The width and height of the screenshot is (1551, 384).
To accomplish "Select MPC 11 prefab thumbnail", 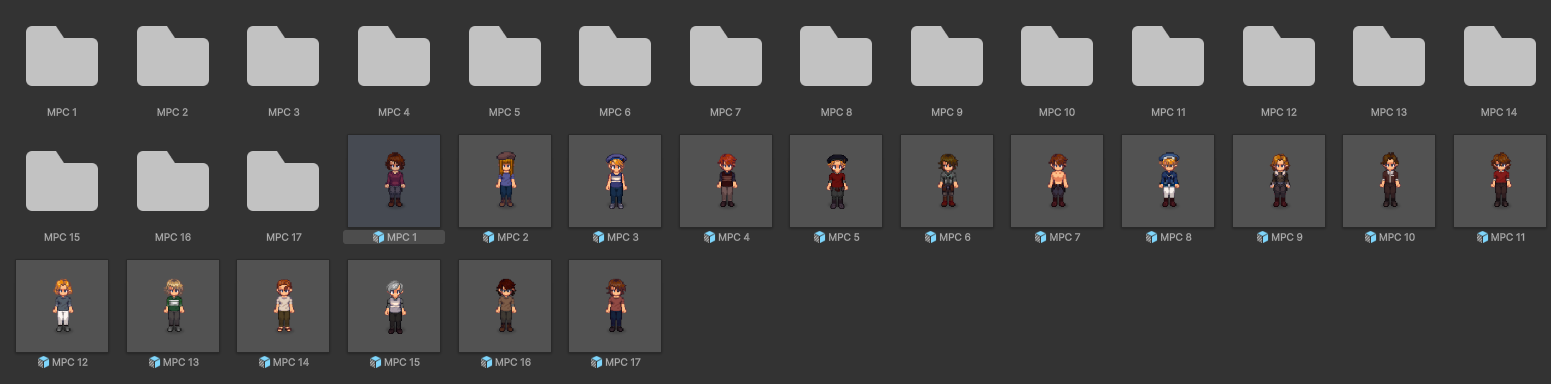I will tap(1499, 181).
